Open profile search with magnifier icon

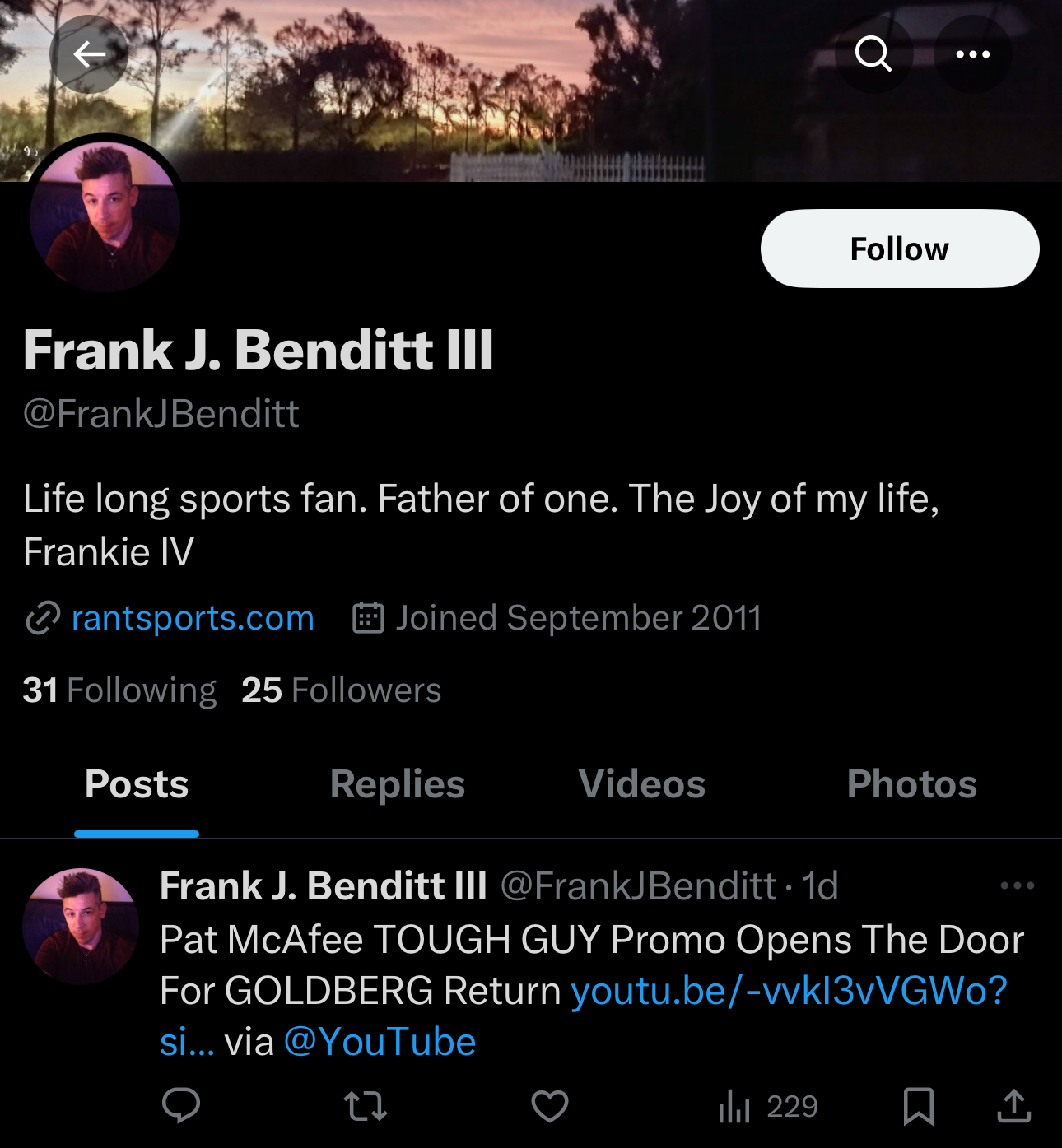pos(873,54)
